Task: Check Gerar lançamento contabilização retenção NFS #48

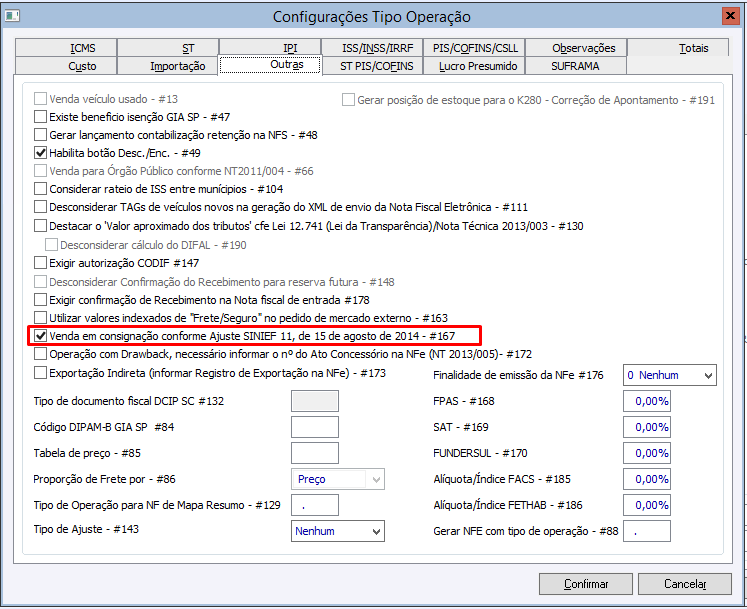Action: point(40,135)
